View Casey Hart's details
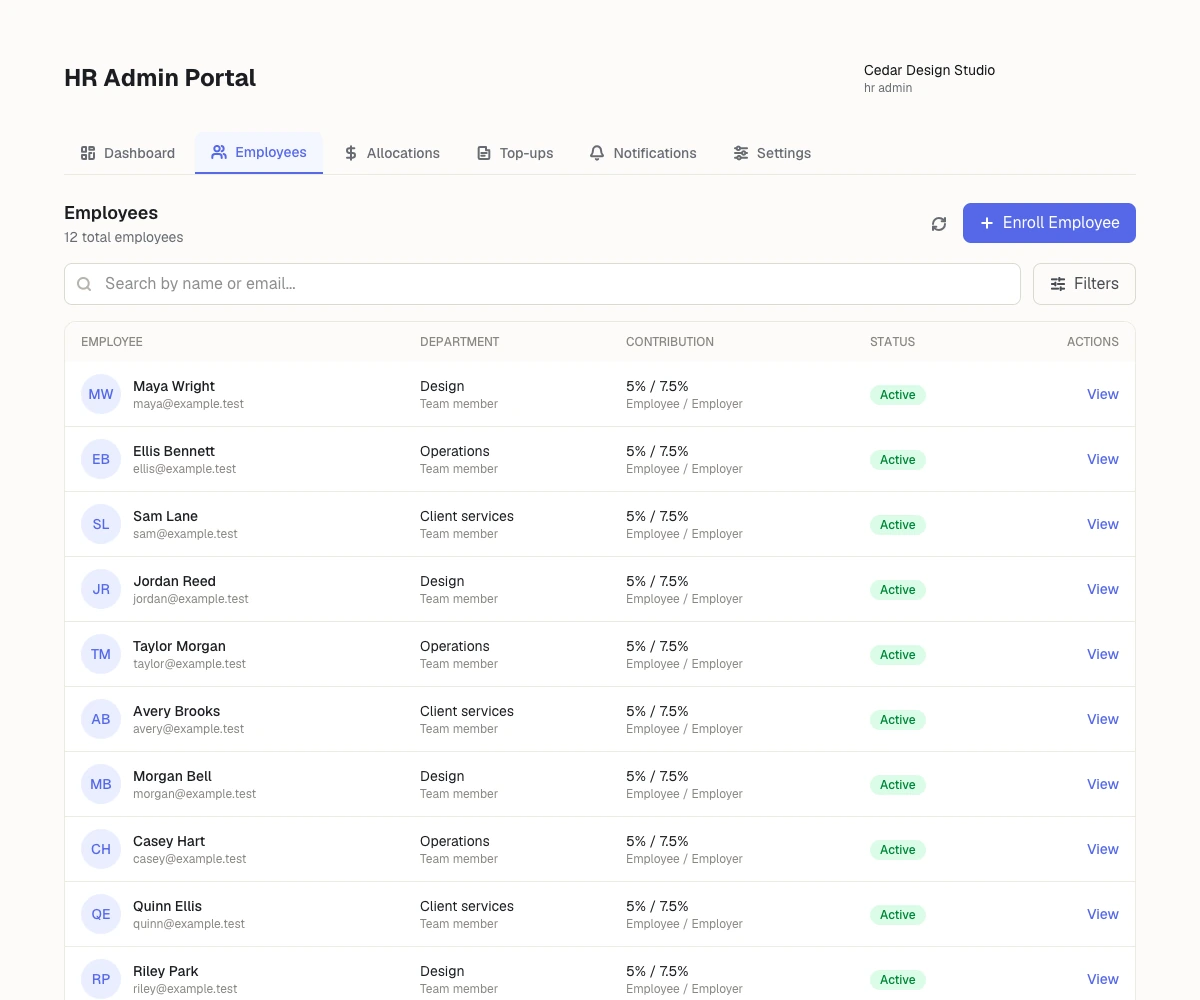The image size is (1200, 1000). point(1103,849)
